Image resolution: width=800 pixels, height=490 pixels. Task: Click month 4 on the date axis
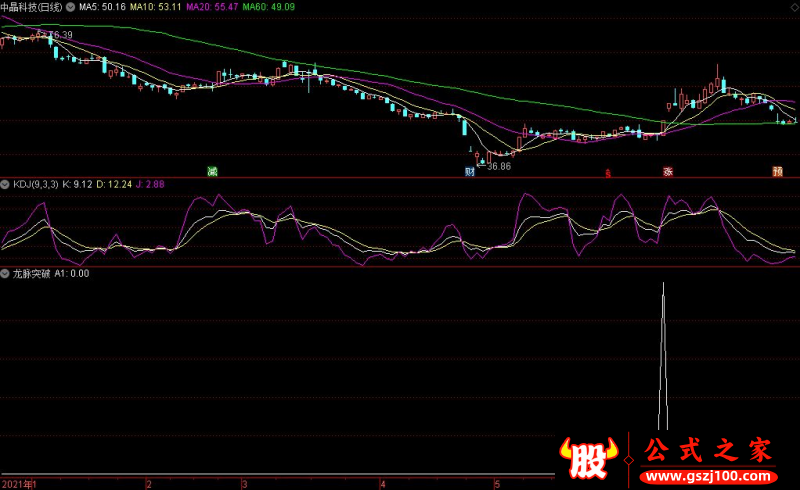(x=383, y=484)
